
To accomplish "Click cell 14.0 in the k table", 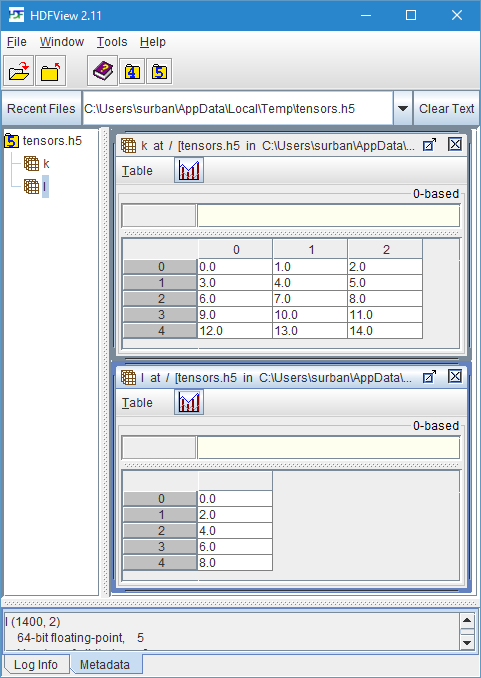I will (385, 331).
